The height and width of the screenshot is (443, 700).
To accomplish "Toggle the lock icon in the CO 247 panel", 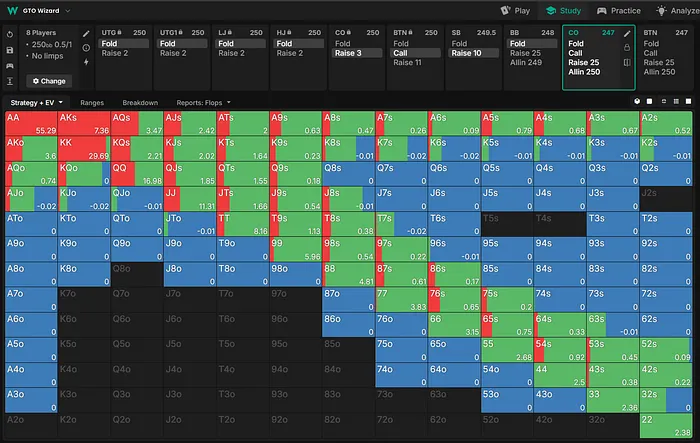I will 627,48.
